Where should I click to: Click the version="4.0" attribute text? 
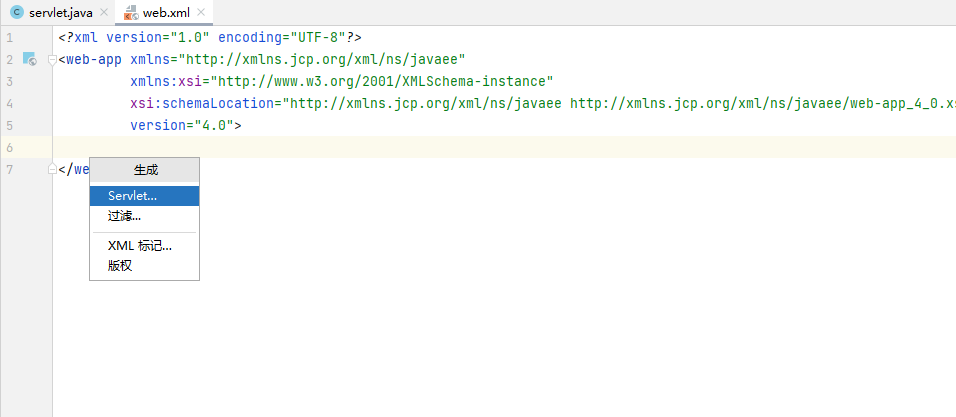pyautogui.click(x=183, y=126)
